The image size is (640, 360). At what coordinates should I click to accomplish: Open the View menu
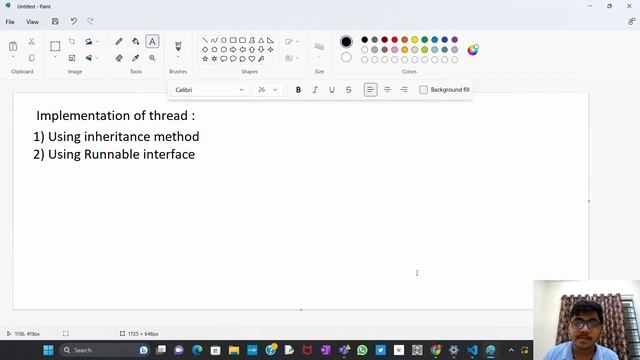[x=32, y=22]
